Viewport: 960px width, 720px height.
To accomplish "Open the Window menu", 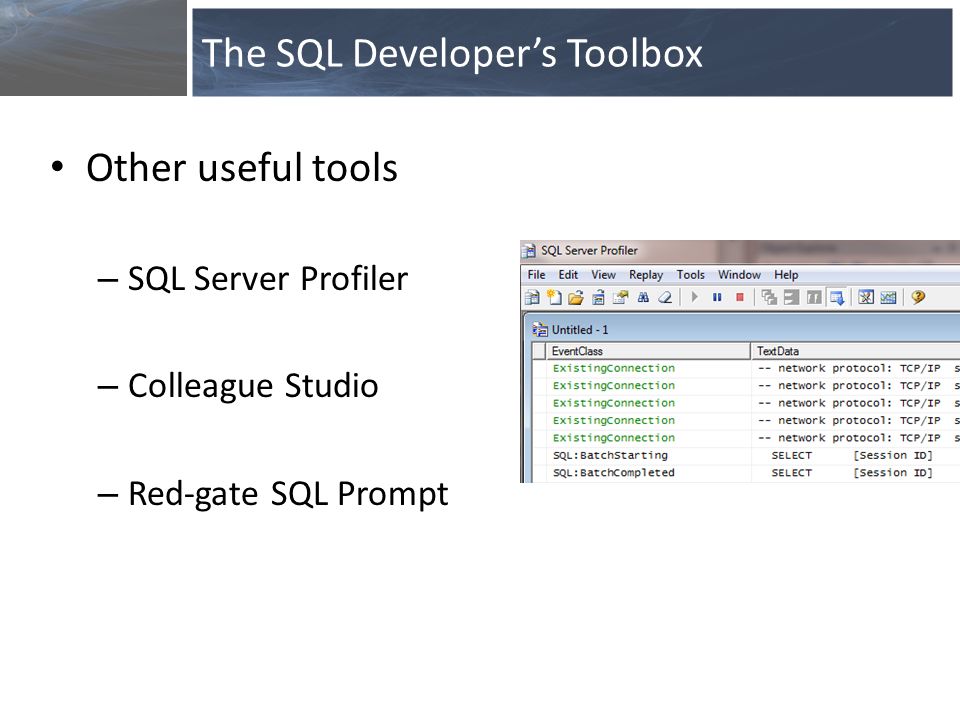I will [739, 275].
